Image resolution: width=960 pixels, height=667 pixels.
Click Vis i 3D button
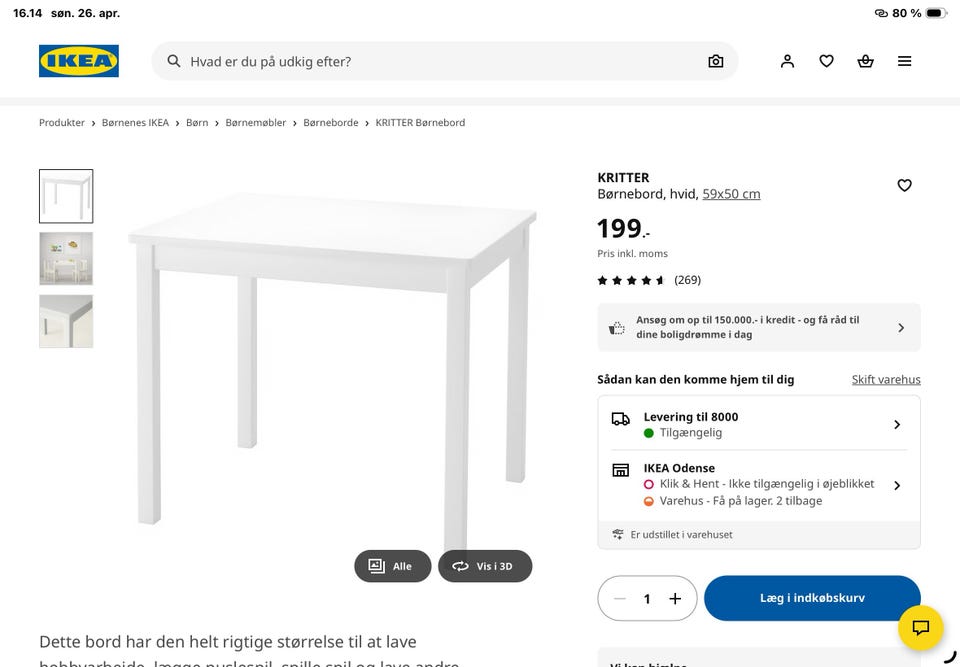coord(485,566)
